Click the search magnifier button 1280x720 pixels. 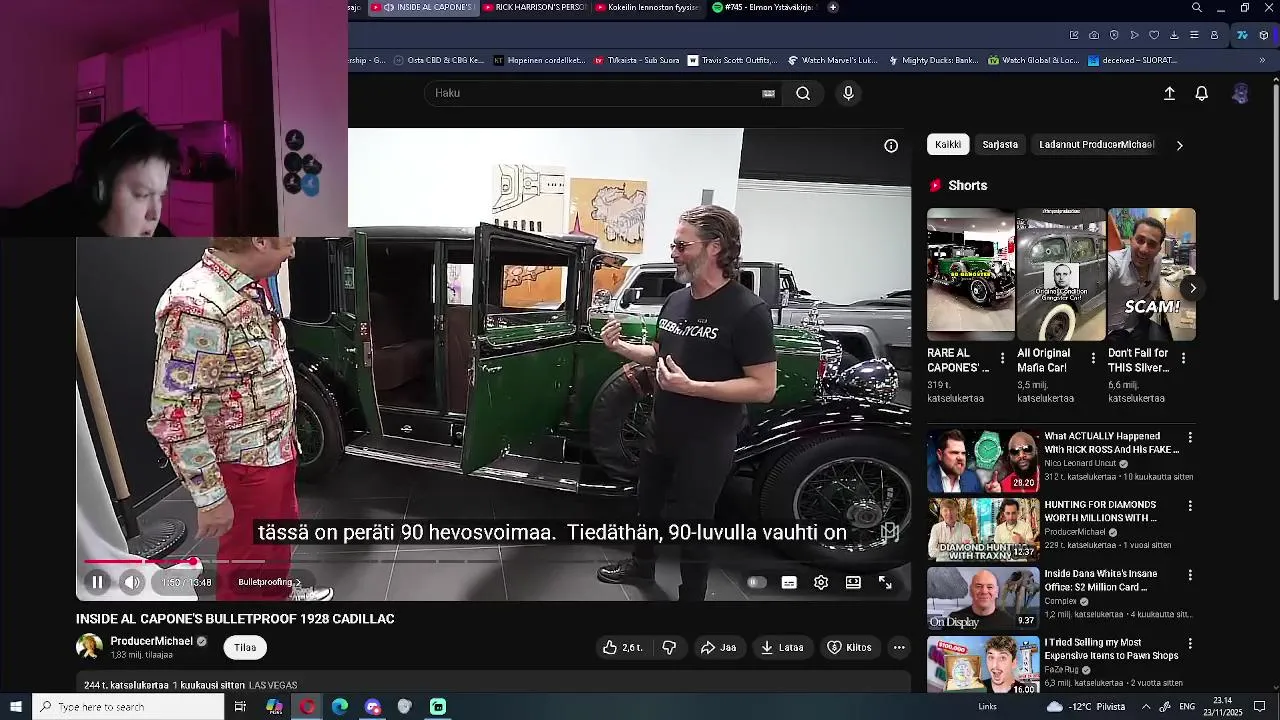[803, 93]
